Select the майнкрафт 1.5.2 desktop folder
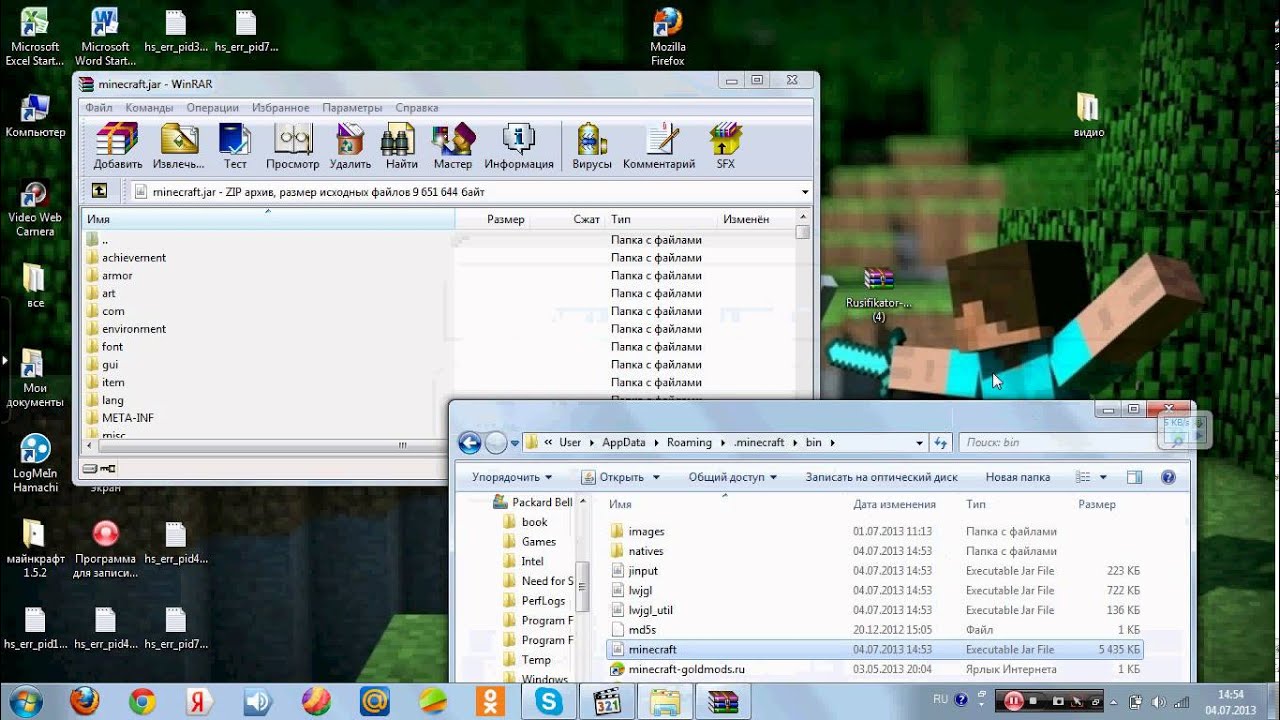This screenshot has height=720, width=1280. point(35,548)
